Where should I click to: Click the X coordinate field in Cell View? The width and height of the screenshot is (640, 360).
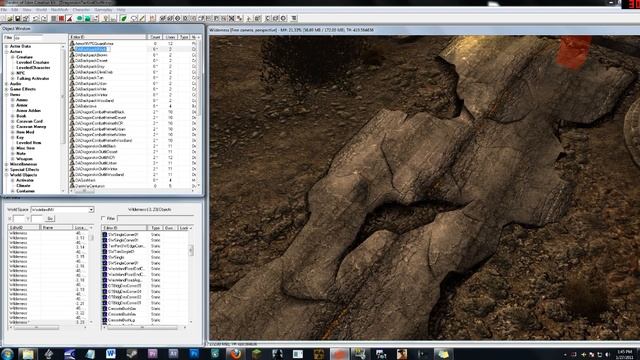19,219
